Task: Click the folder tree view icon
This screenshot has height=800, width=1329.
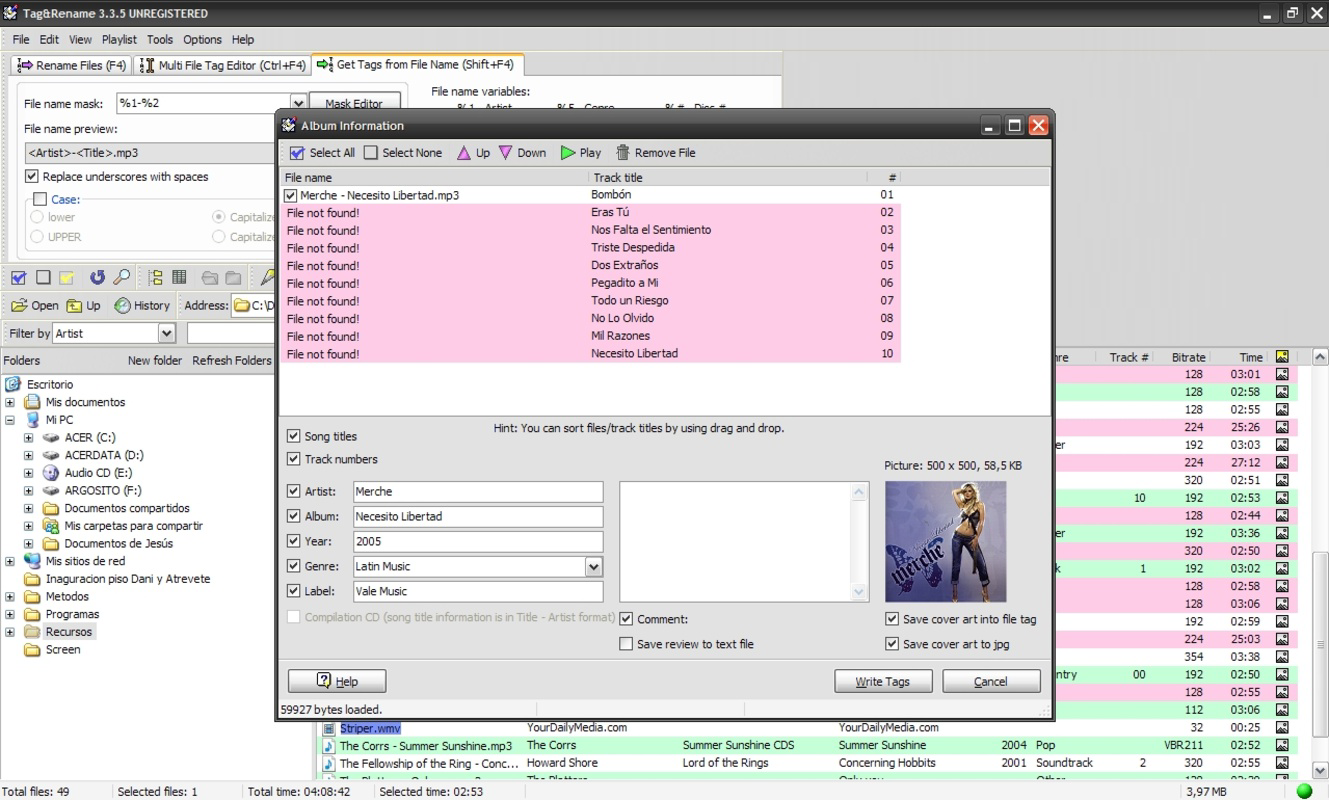Action: click(x=156, y=278)
